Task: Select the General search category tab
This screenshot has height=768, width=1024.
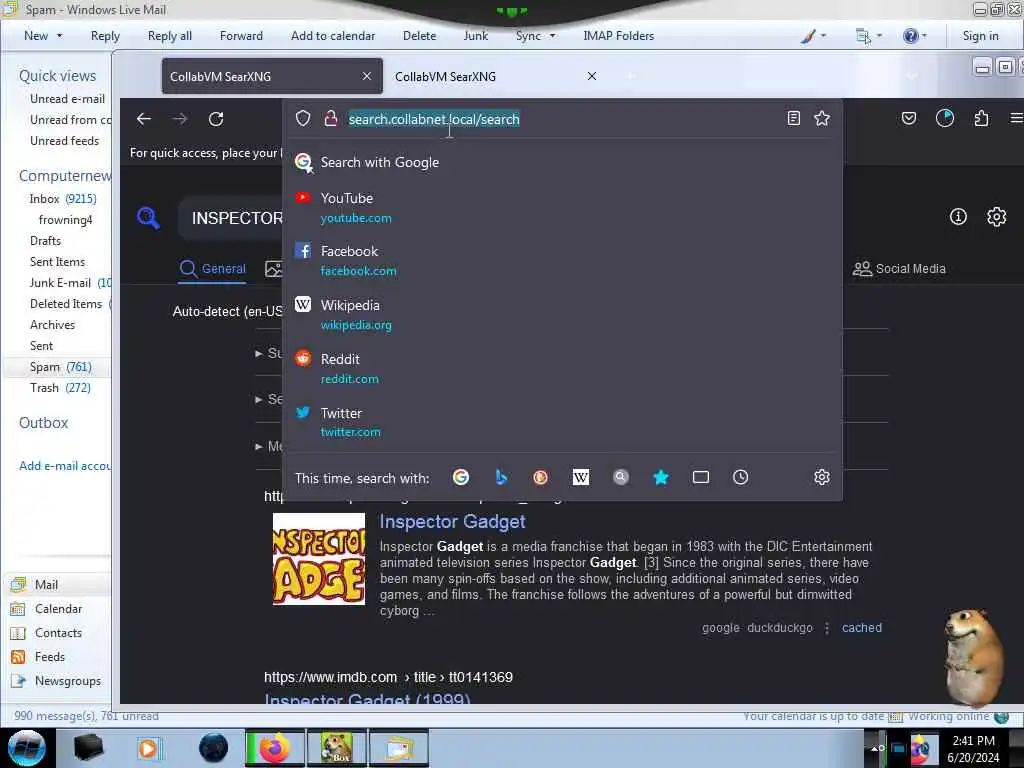Action: click(x=213, y=268)
